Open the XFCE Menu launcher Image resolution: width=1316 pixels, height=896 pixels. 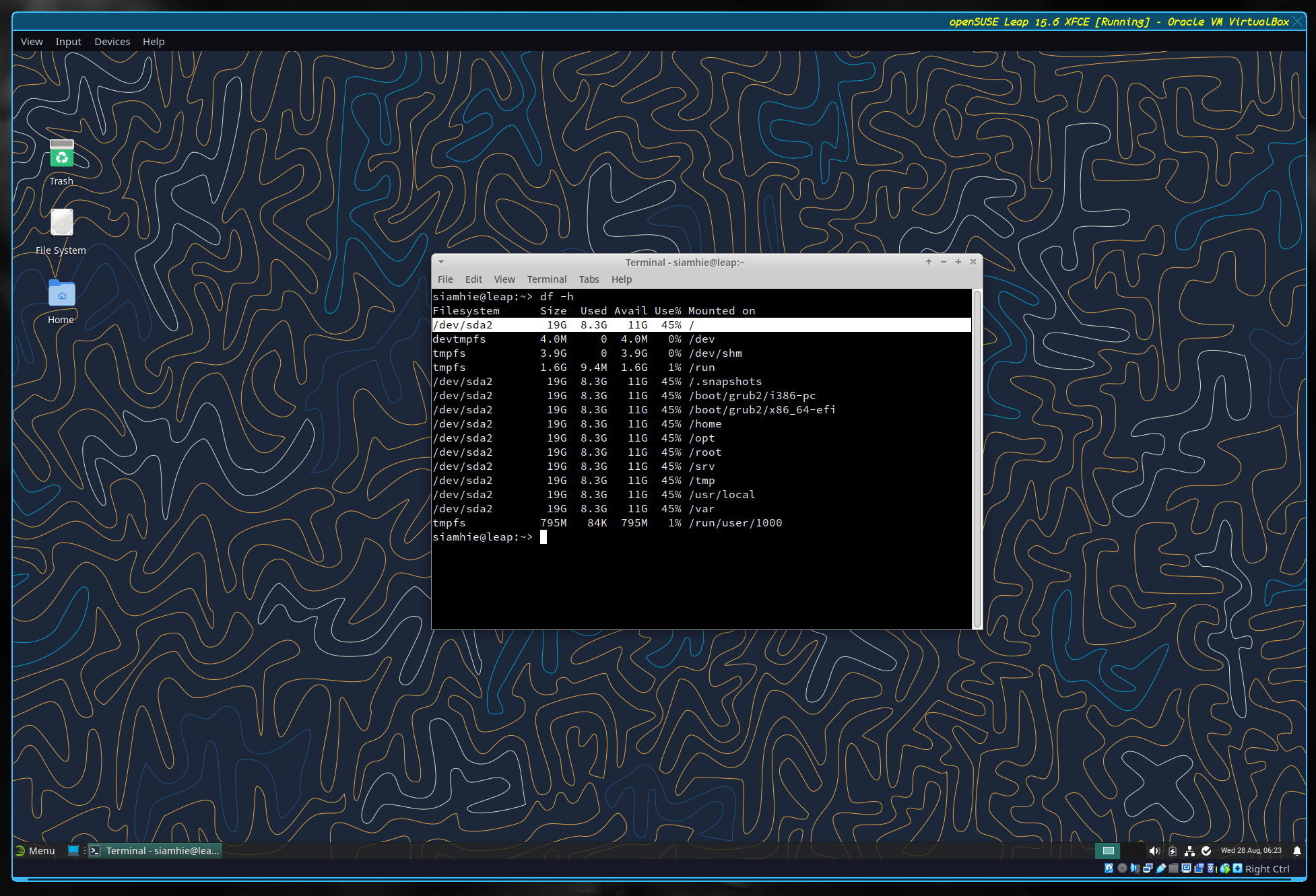pos(36,851)
